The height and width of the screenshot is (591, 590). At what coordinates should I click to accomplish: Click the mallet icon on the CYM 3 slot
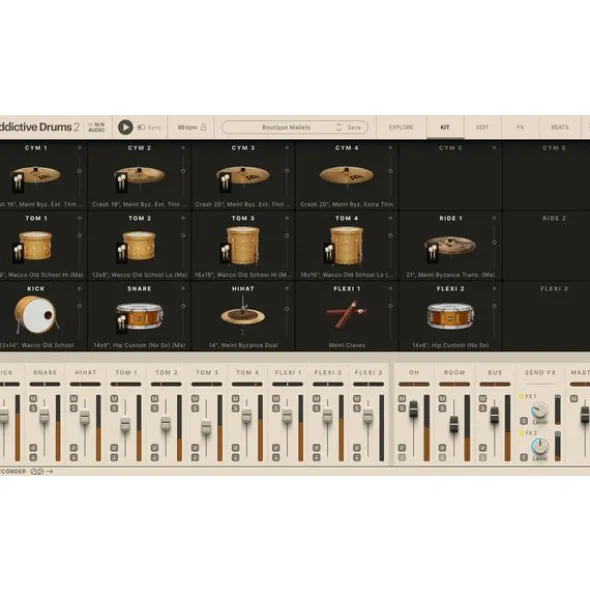(225, 183)
